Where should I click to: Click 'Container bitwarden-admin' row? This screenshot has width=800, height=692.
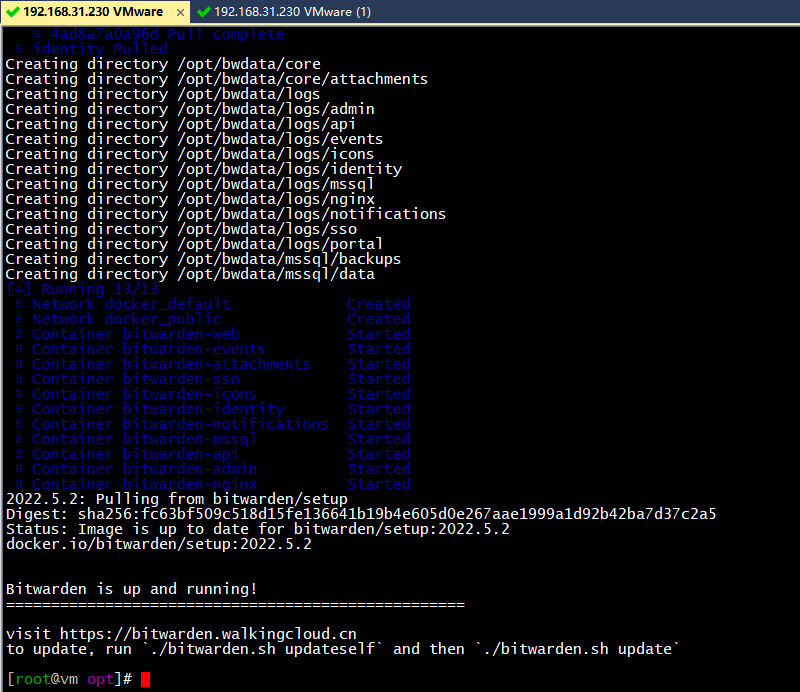(213, 469)
